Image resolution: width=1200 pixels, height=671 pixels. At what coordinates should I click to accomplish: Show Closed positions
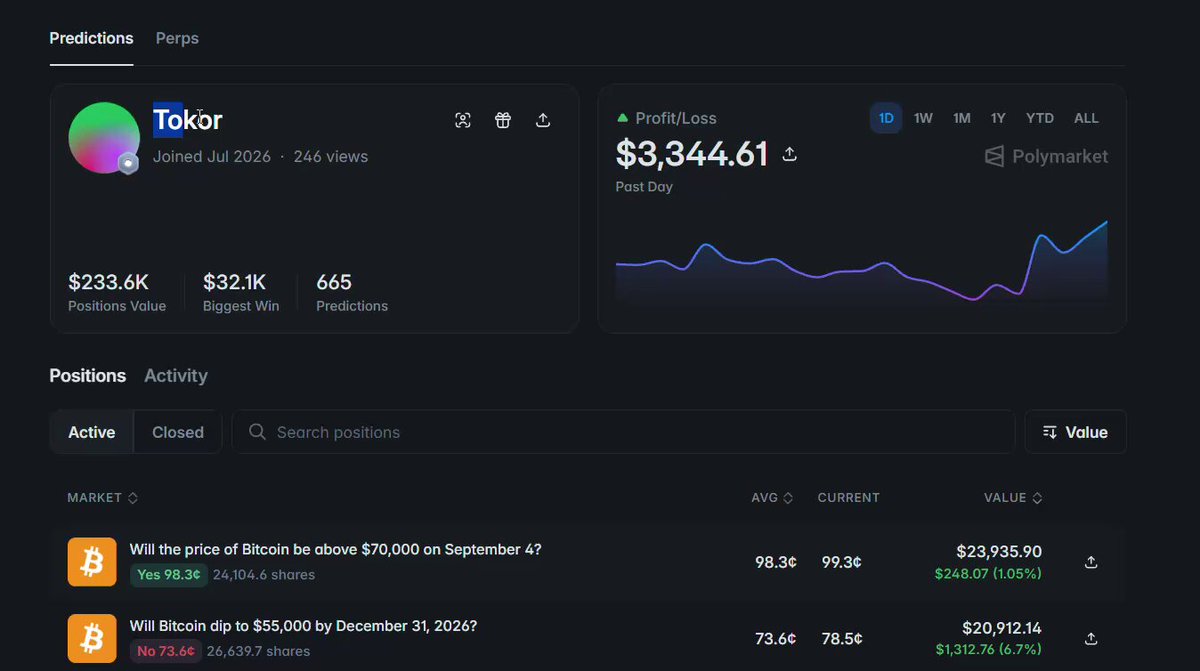178,432
